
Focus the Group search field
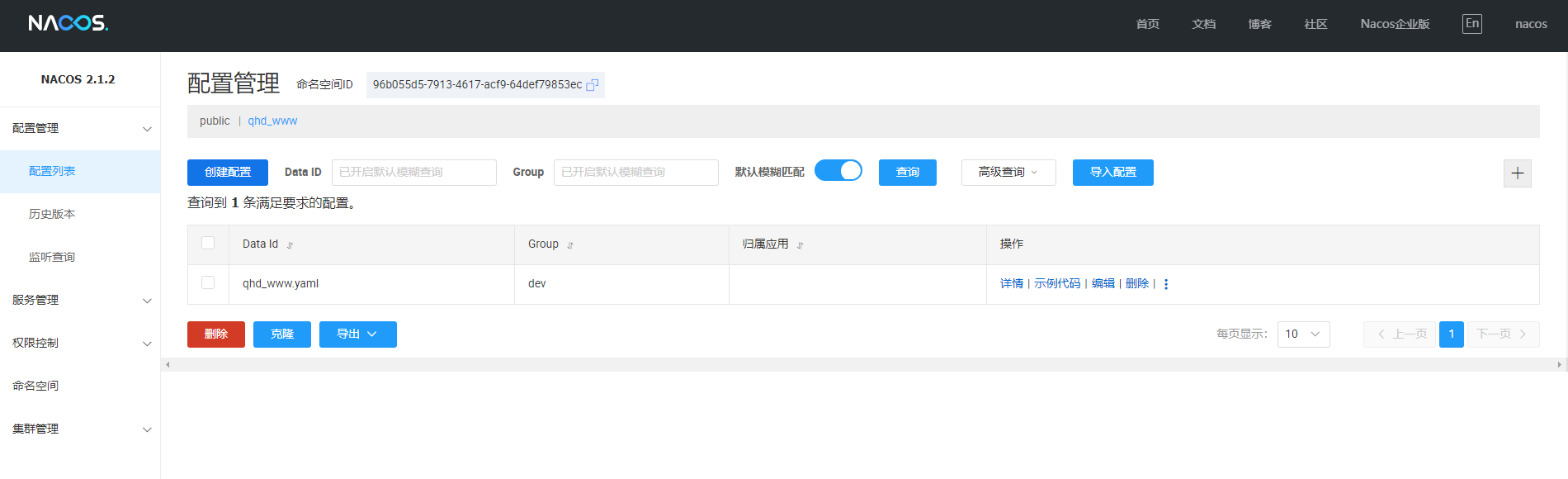click(x=636, y=173)
